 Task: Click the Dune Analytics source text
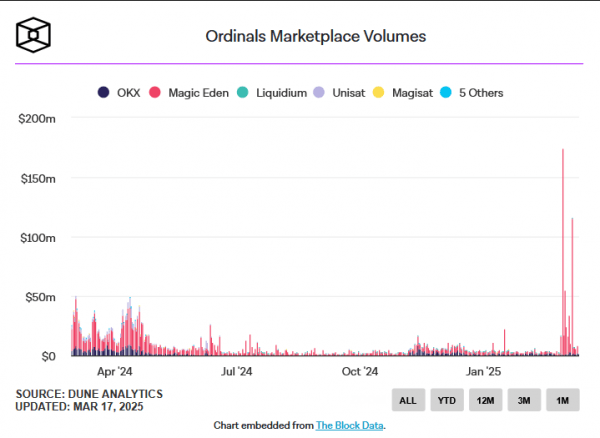[89, 394]
